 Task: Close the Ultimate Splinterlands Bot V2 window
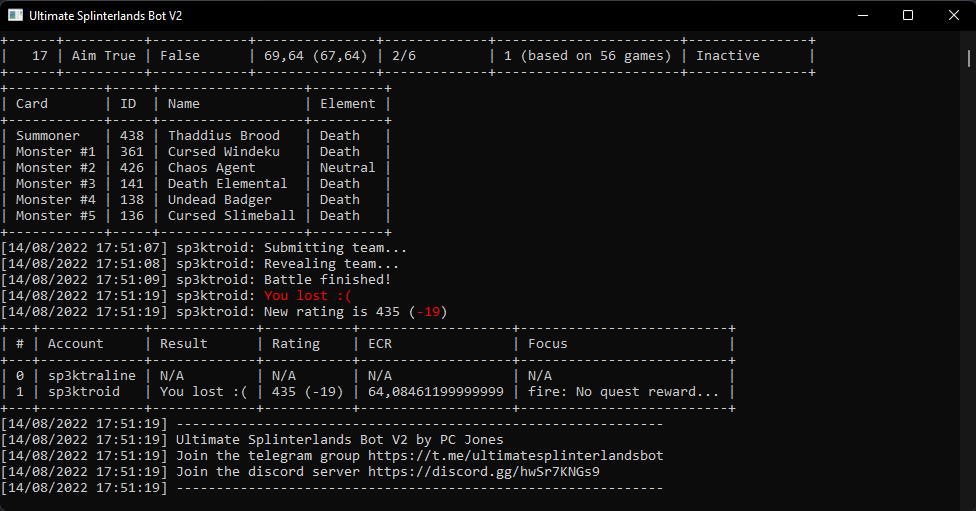(954, 16)
